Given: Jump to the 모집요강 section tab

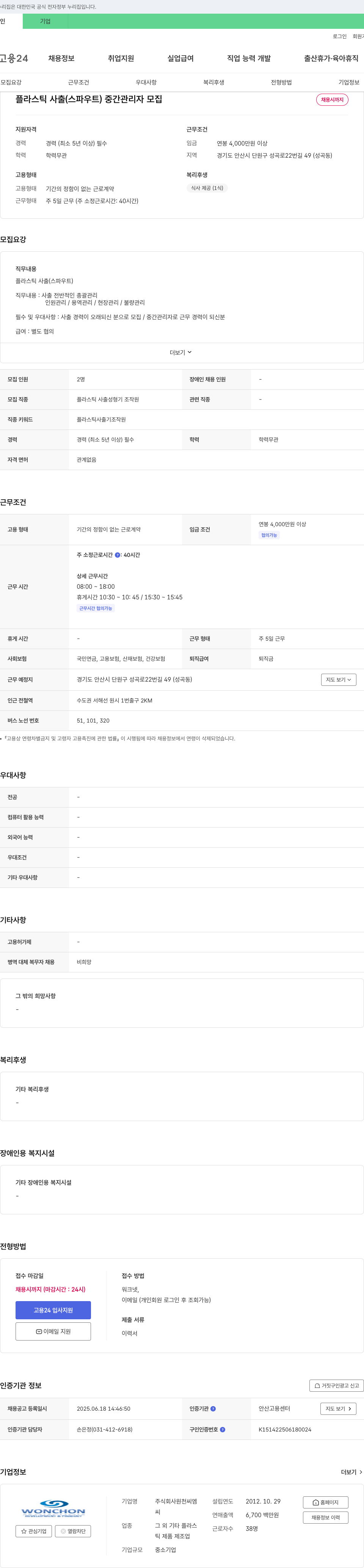Looking at the screenshot, I should 11,82.
